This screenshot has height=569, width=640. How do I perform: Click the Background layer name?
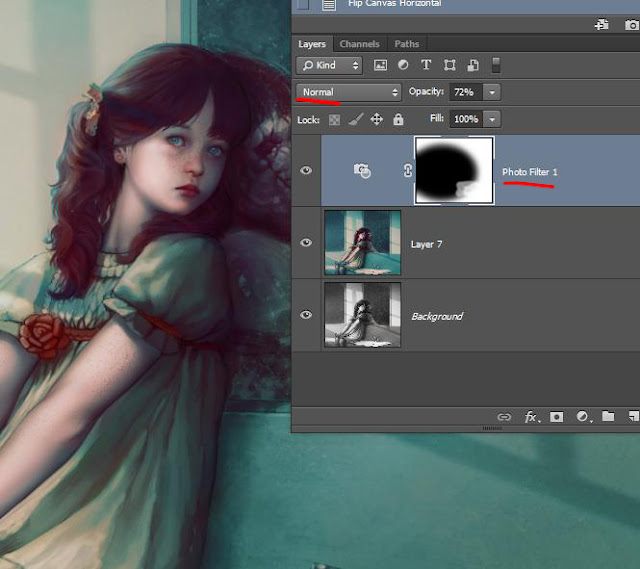click(437, 316)
